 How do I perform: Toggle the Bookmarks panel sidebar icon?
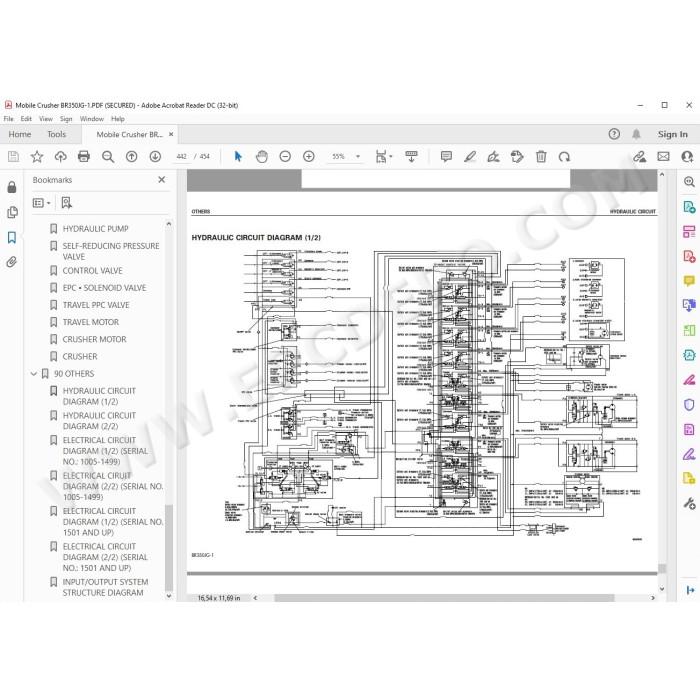click(x=12, y=237)
